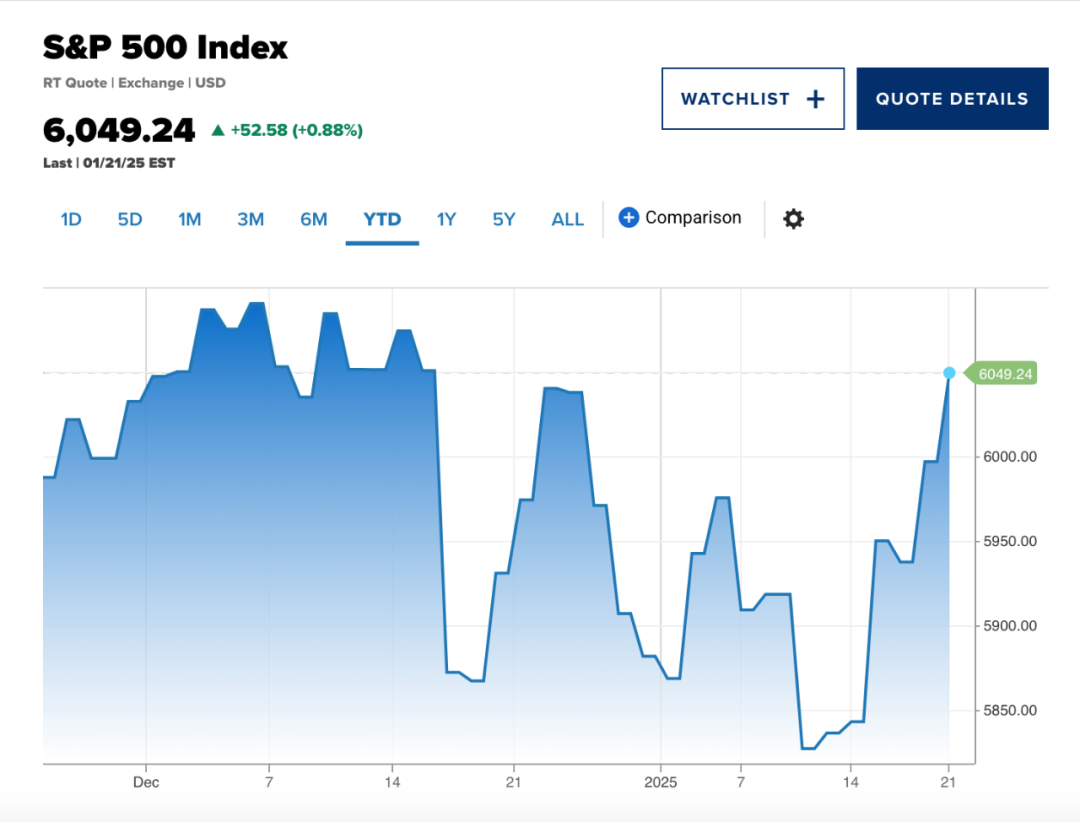Click the plus icon in Watchlist button

tap(815, 99)
